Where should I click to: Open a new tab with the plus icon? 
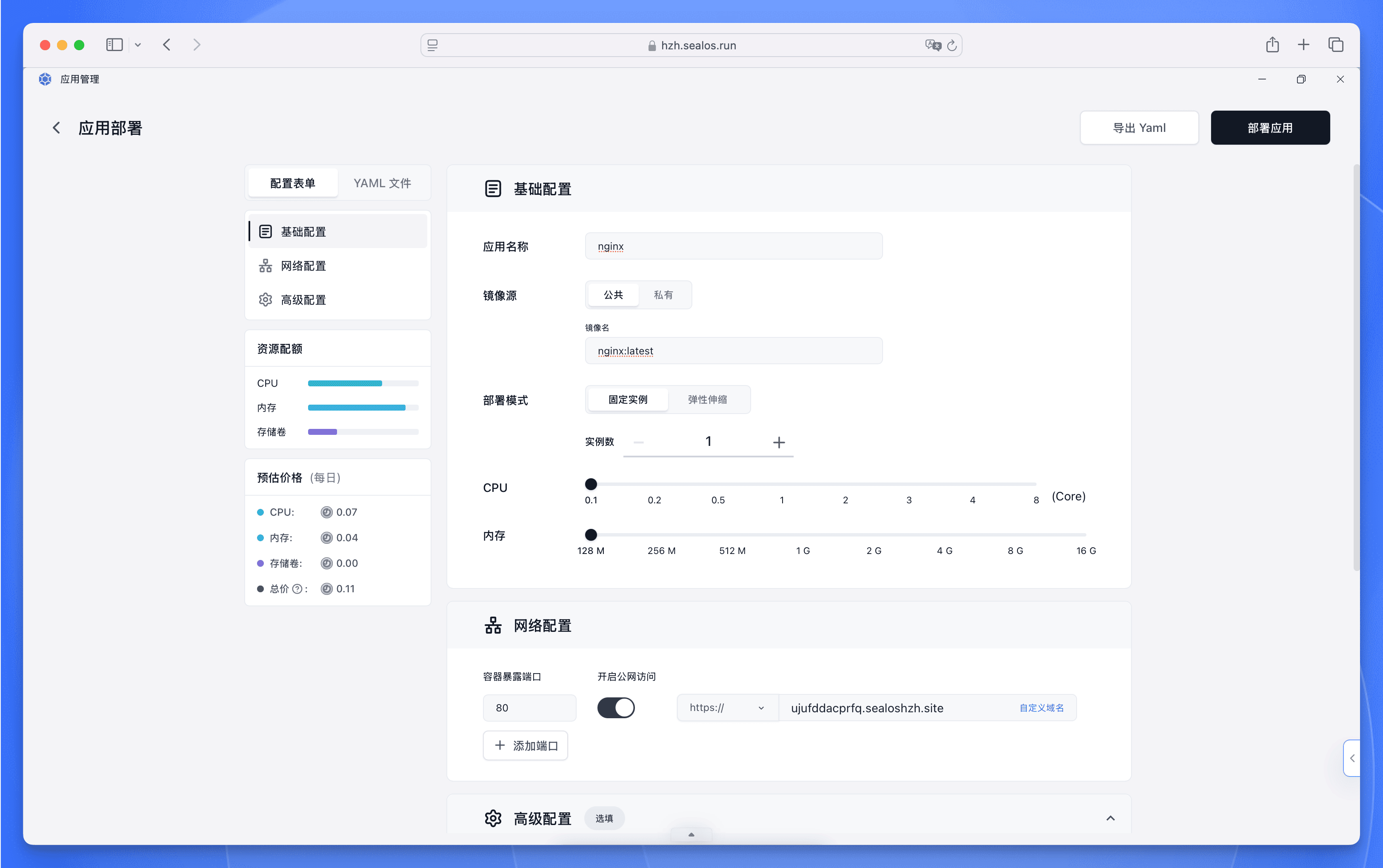[x=1304, y=45]
